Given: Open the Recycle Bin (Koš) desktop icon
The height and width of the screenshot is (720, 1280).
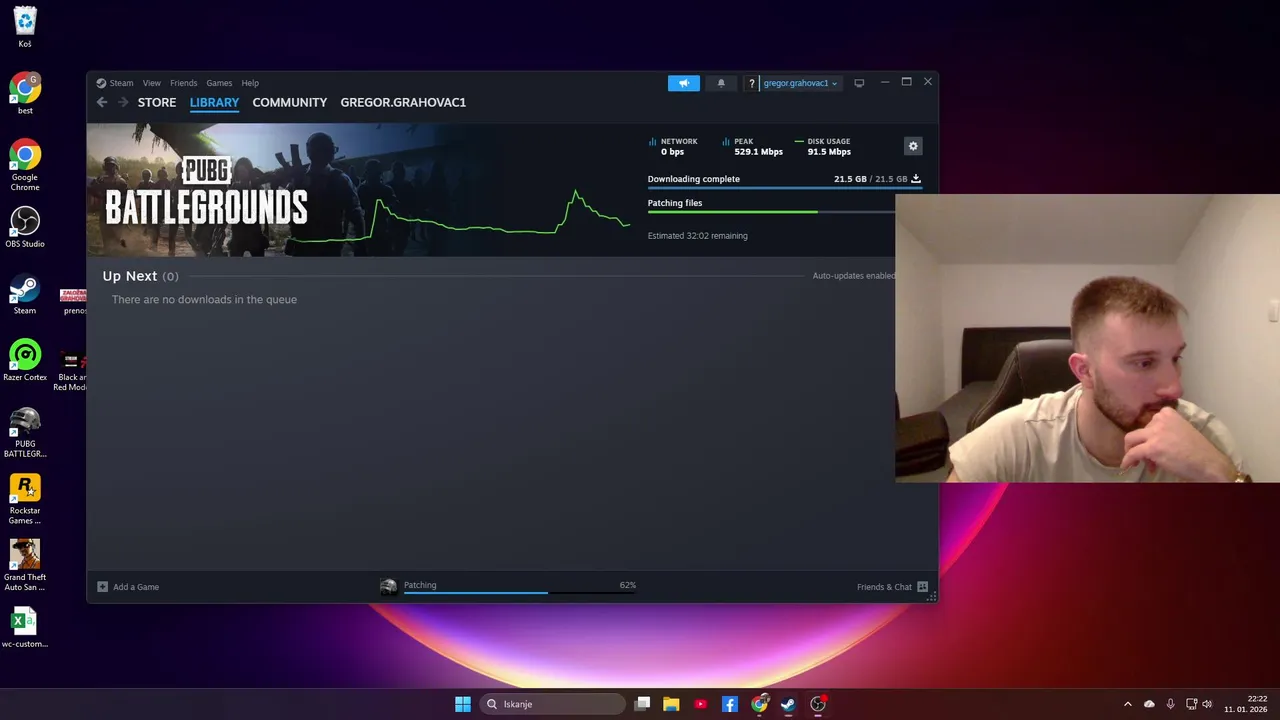Looking at the screenshot, I should click(x=25, y=28).
